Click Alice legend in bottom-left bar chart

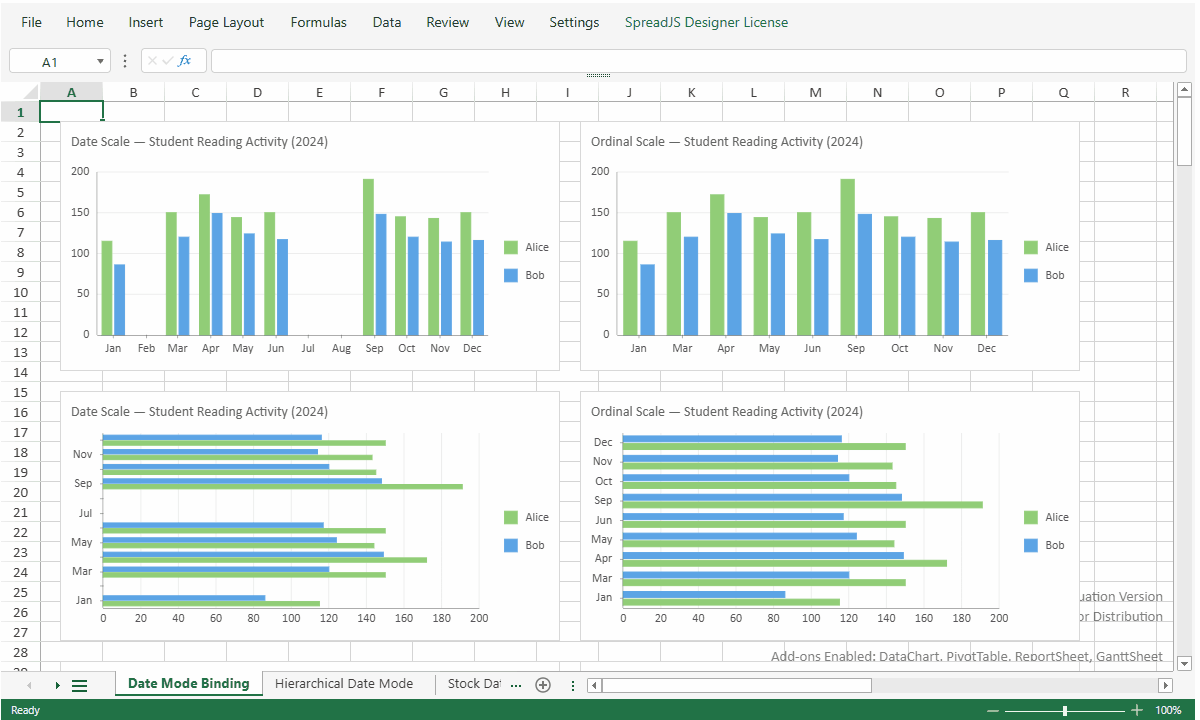pos(526,517)
